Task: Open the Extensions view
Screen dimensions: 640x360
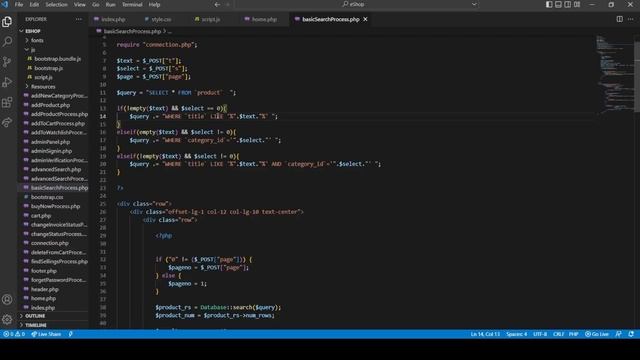Action: click(7, 102)
